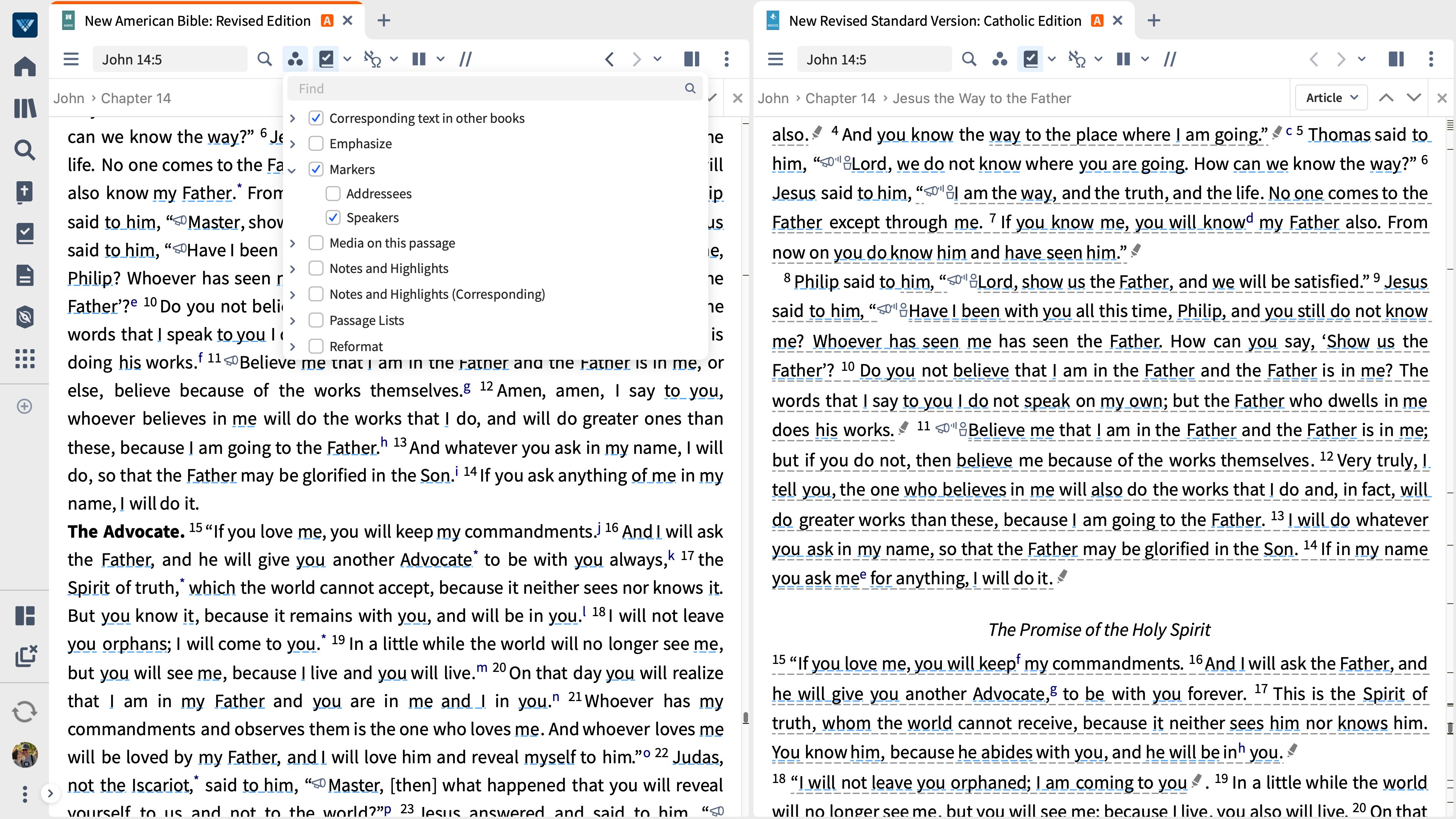Open the Documents icon in sidebar
The image size is (1456, 819).
click(x=25, y=275)
